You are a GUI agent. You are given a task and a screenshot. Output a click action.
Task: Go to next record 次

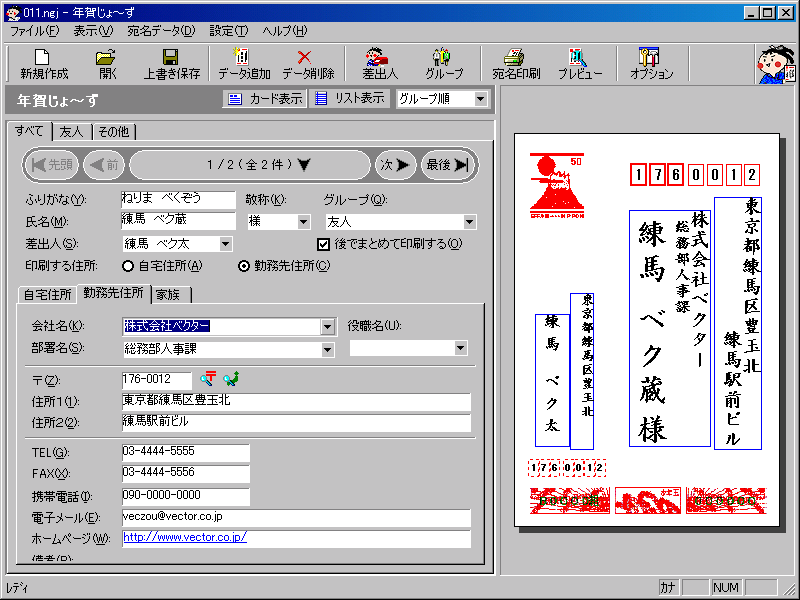point(395,165)
